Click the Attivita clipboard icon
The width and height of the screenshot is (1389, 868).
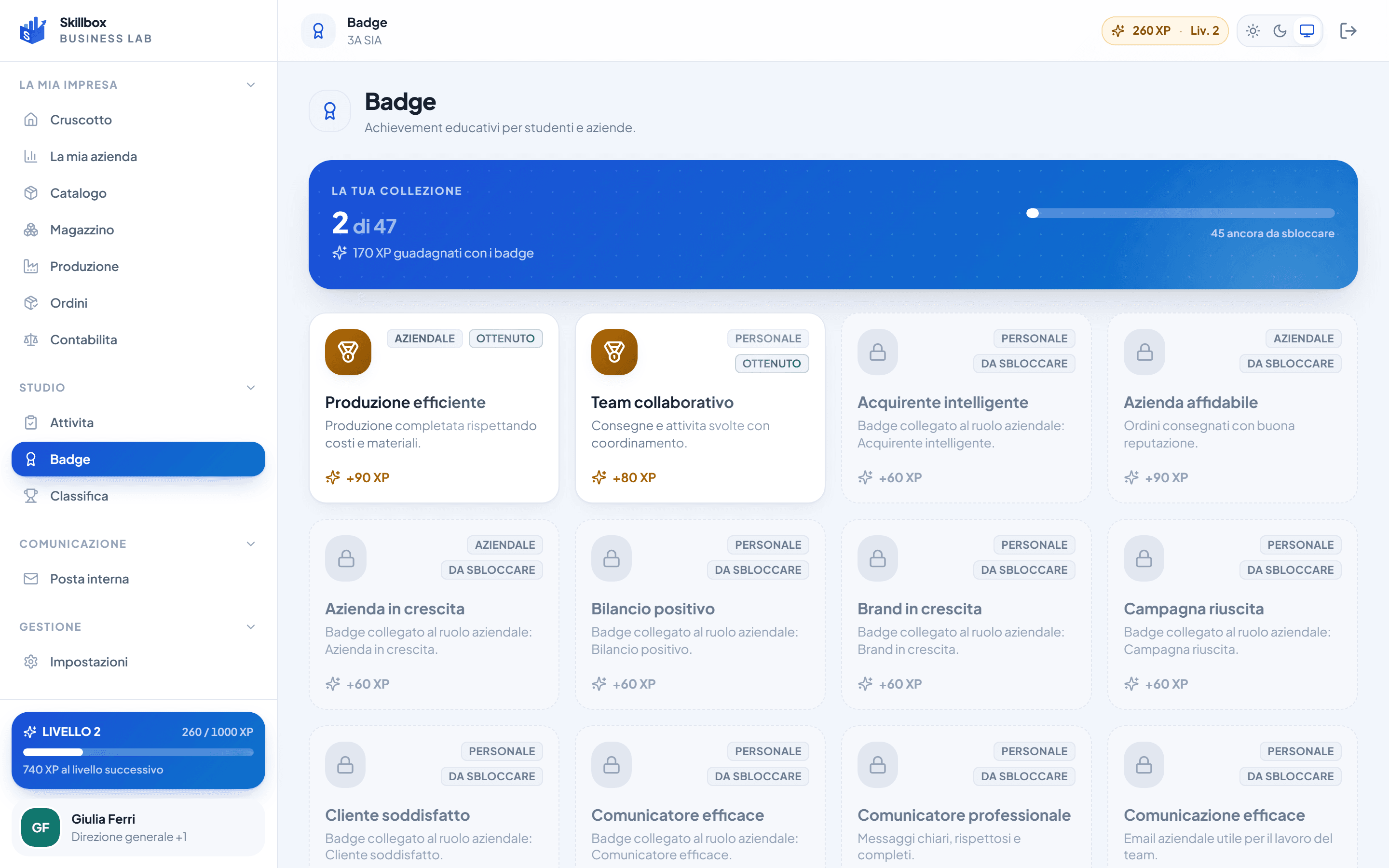pyautogui.click(x=31, y=422)
